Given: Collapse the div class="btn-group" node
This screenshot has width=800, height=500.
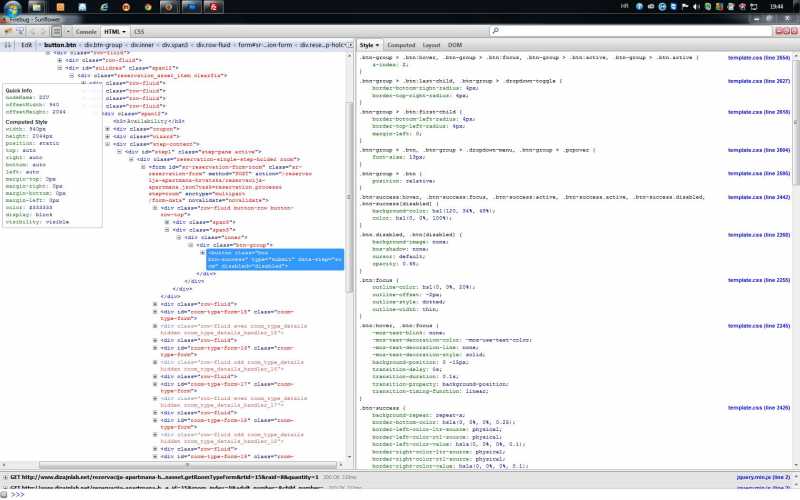Looking at the screenshot, I should [192, 244].
